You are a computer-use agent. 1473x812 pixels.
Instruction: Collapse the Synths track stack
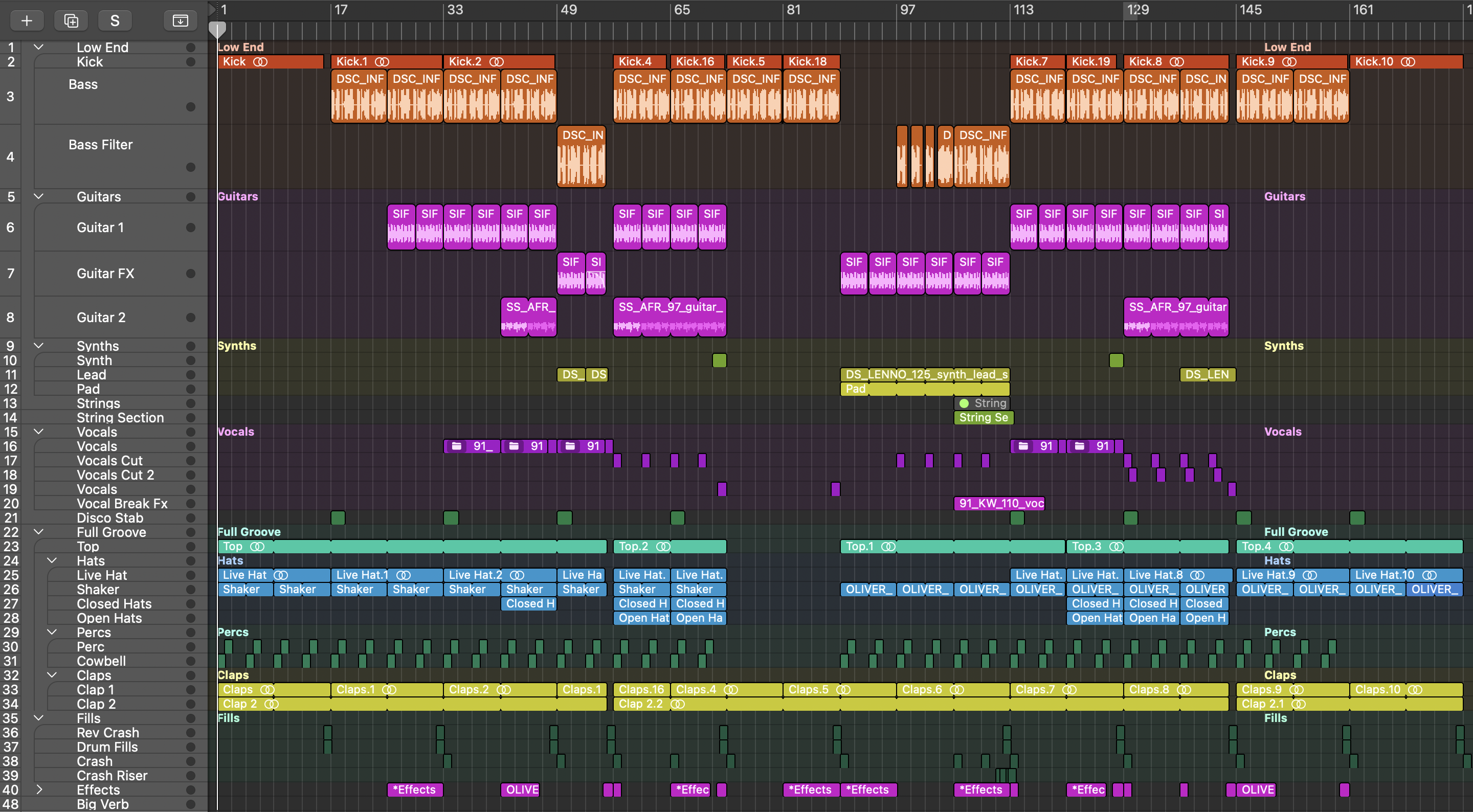pos(38,346)
